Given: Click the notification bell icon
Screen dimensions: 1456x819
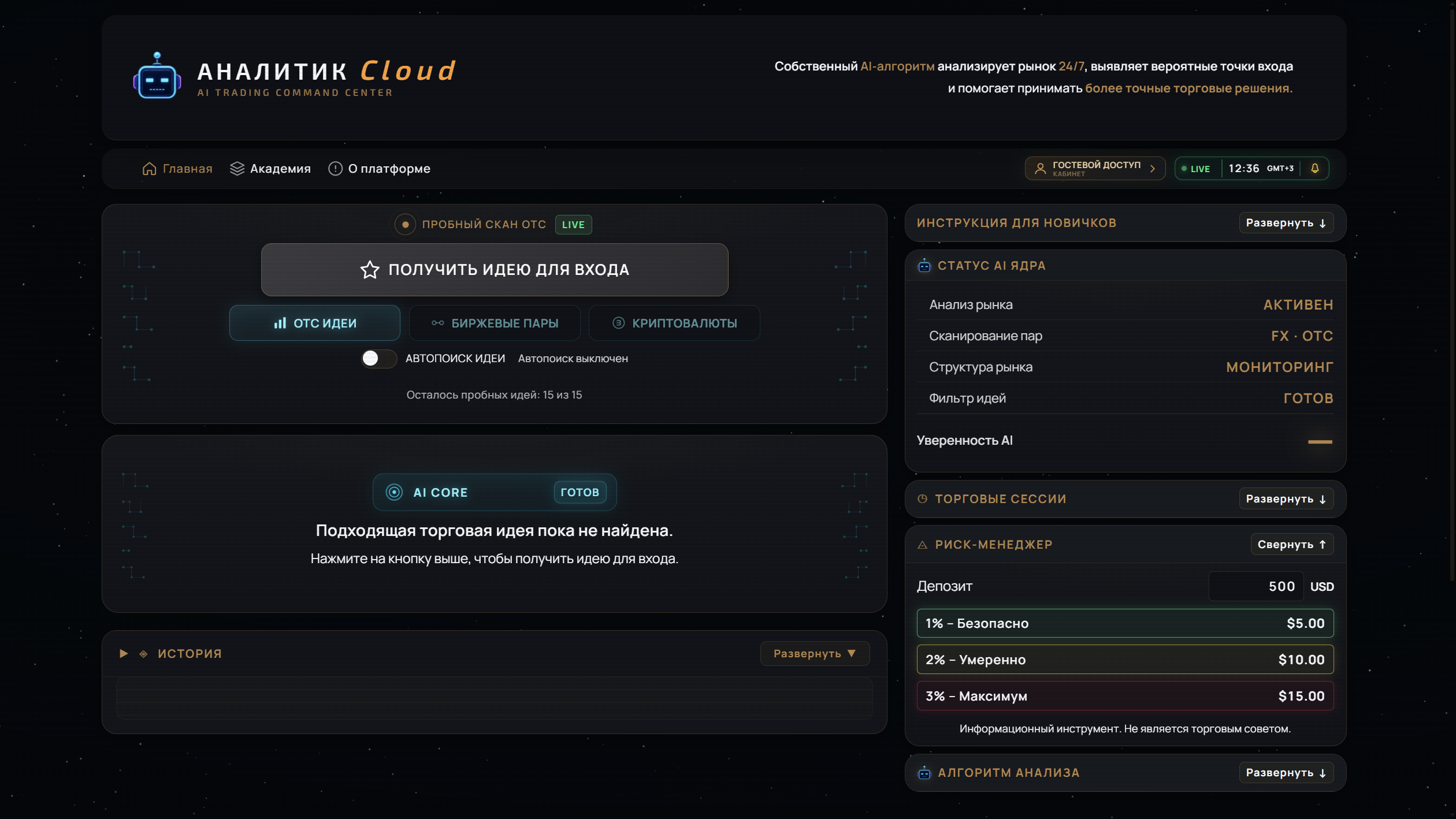Looking at the screenshot, I should click(1315, 168).
